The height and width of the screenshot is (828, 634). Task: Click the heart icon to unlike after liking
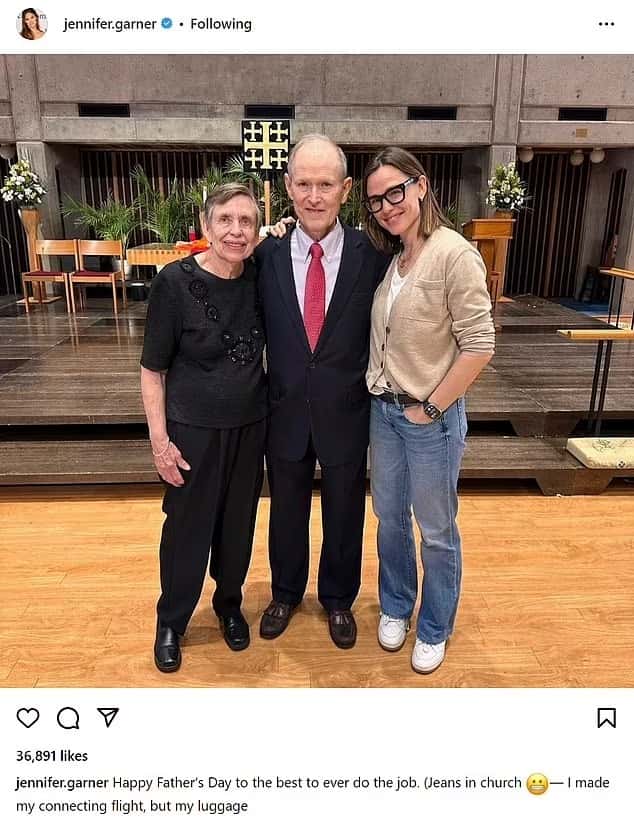29,716
